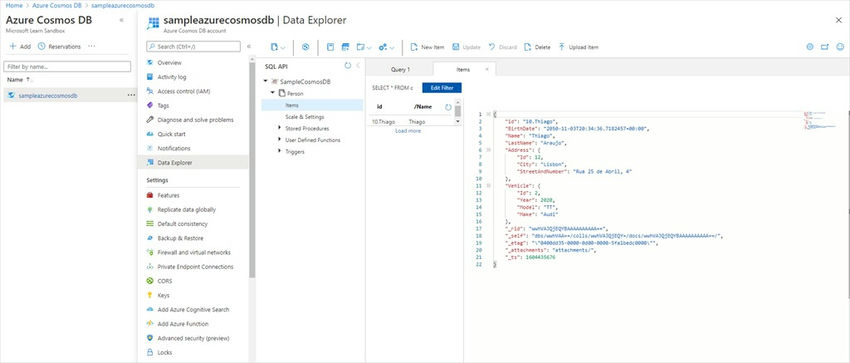Collapse the Person container node
The image size is (850, 363).
[273, 93]
